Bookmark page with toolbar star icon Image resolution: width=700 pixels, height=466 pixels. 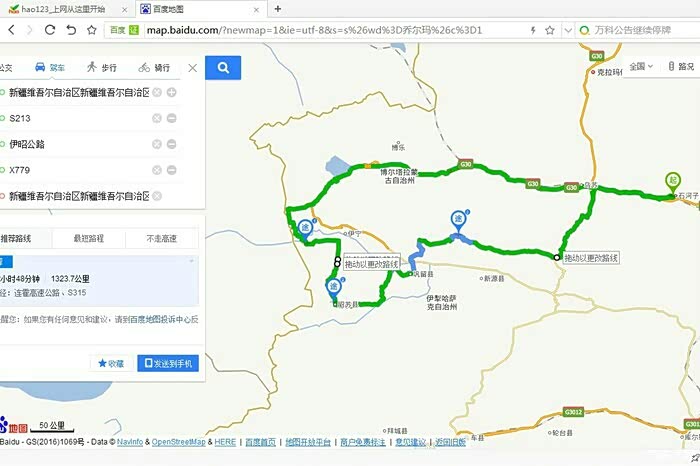[x=92, y=30]
